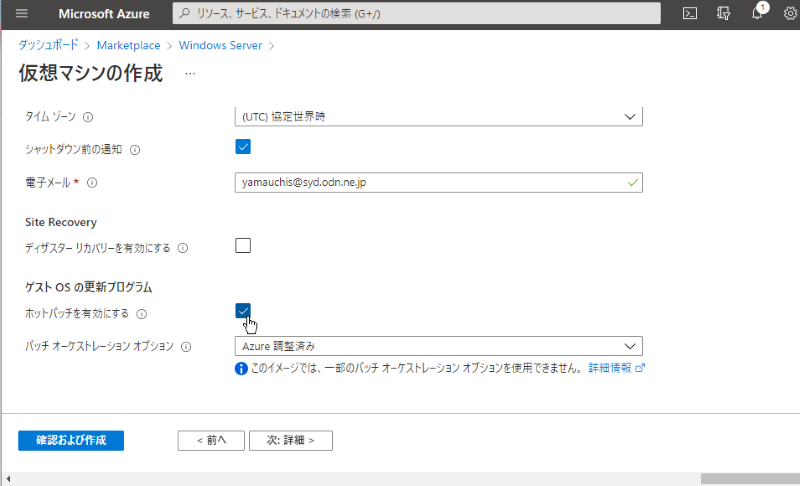Toggle ホットパッチを有効にする checkbox
The height and width of the screenshot is (486, 800).
point(243,311)
